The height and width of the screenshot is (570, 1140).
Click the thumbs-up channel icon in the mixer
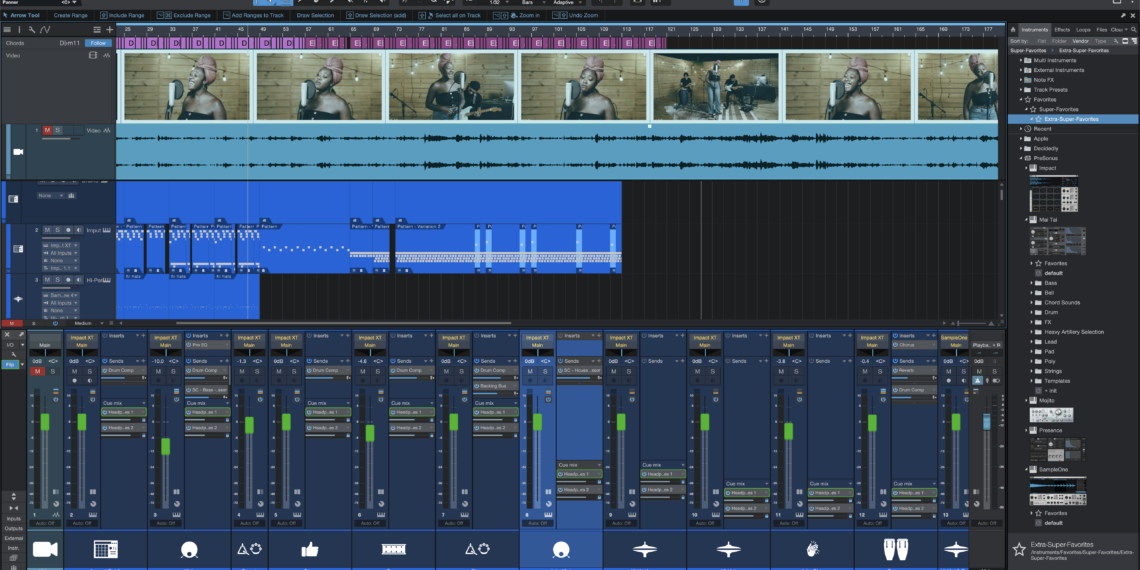(x=309, y=548)
